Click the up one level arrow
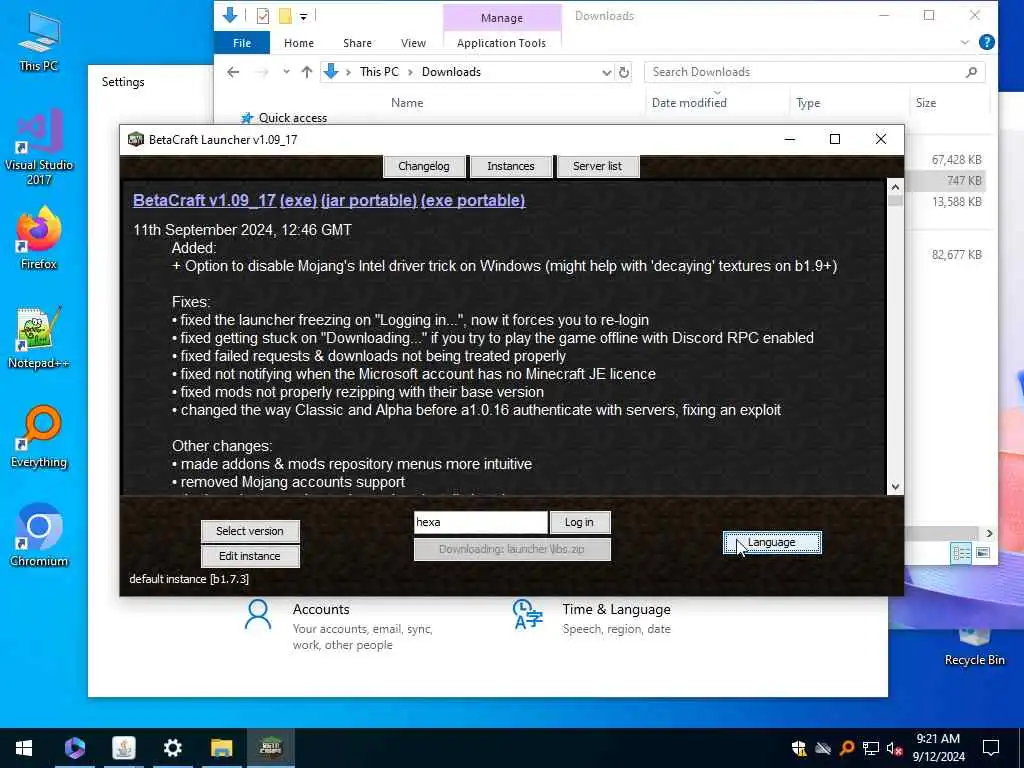This screenshot has width=1024, height=768. 307,72
